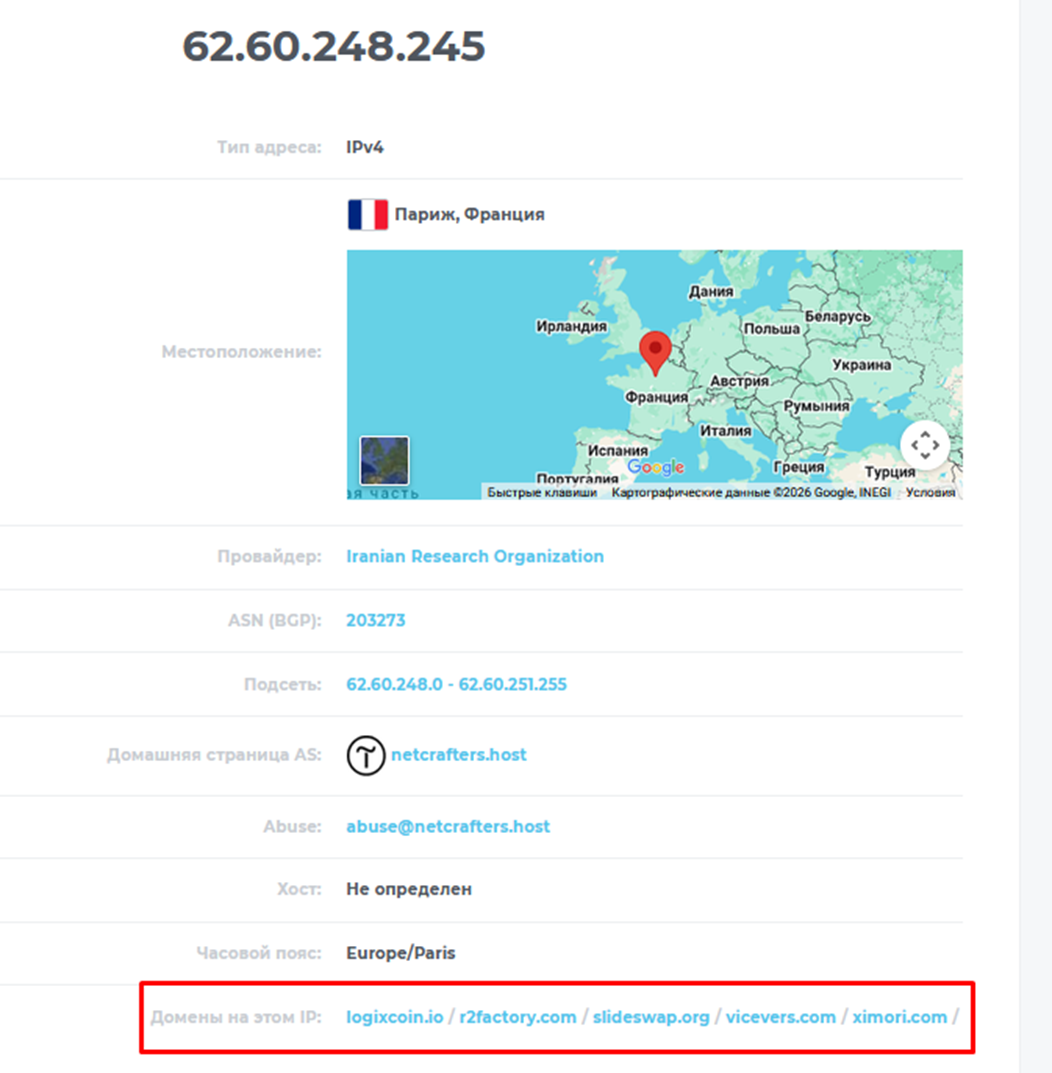The image size is (1052, 1073).
Task: Click the netcrafters.host site logo icon
Action: point(365,755)
